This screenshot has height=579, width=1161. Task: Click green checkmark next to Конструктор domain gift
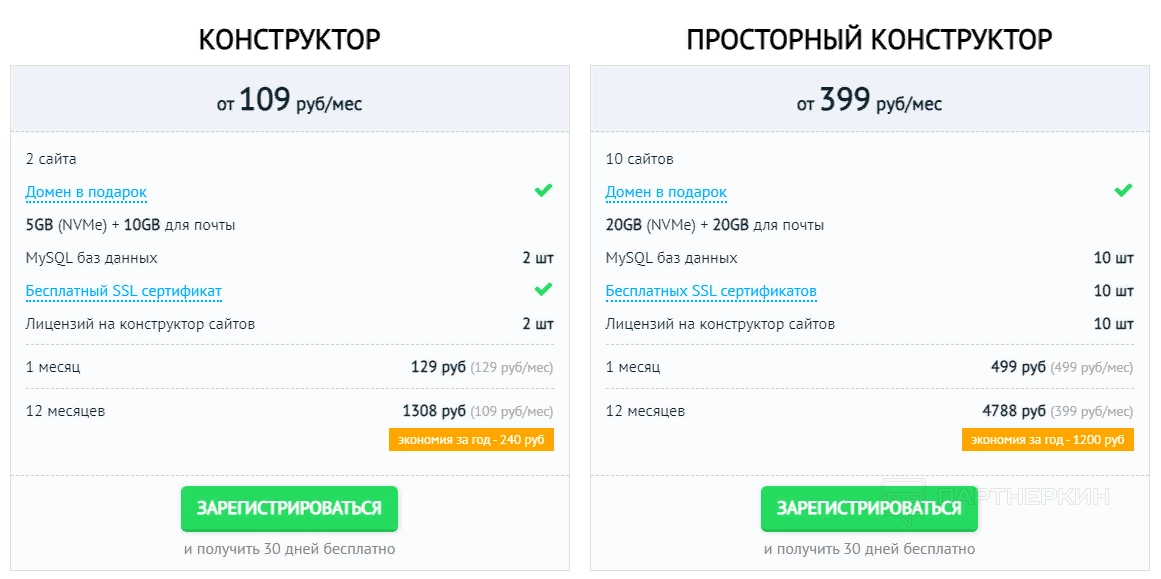point(543,190)
